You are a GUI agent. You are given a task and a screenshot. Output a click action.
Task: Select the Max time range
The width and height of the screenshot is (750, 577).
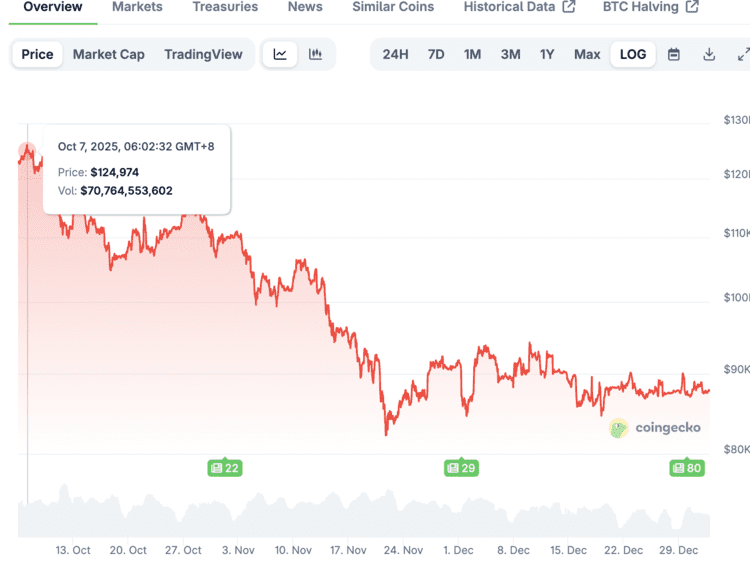587,54
